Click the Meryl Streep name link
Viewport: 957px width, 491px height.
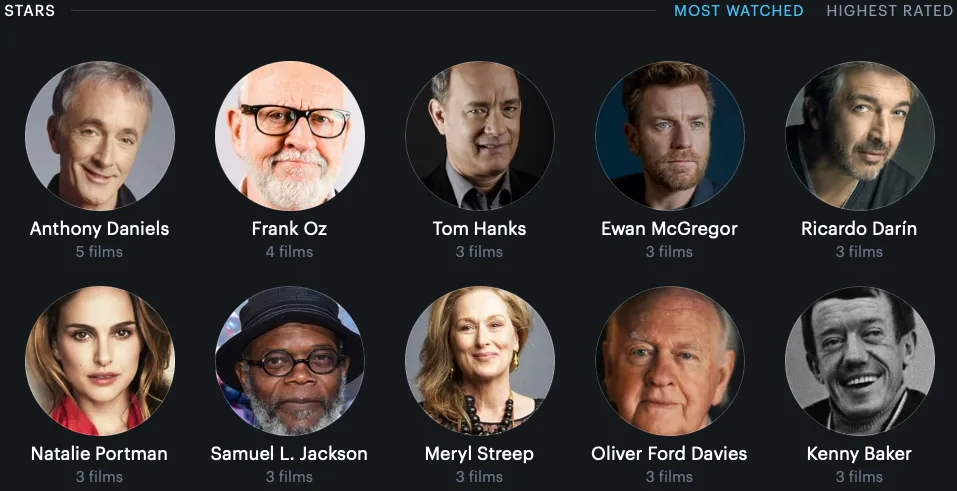pos(479,454)
